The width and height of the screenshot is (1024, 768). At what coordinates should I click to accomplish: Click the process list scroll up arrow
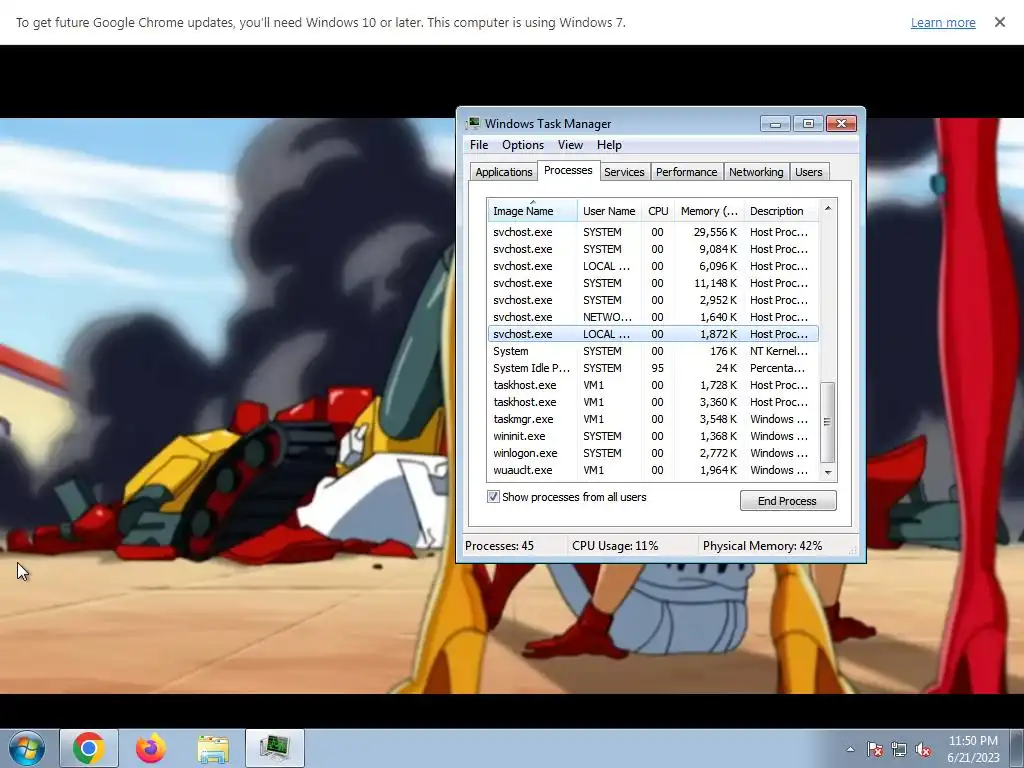point(828,208)
